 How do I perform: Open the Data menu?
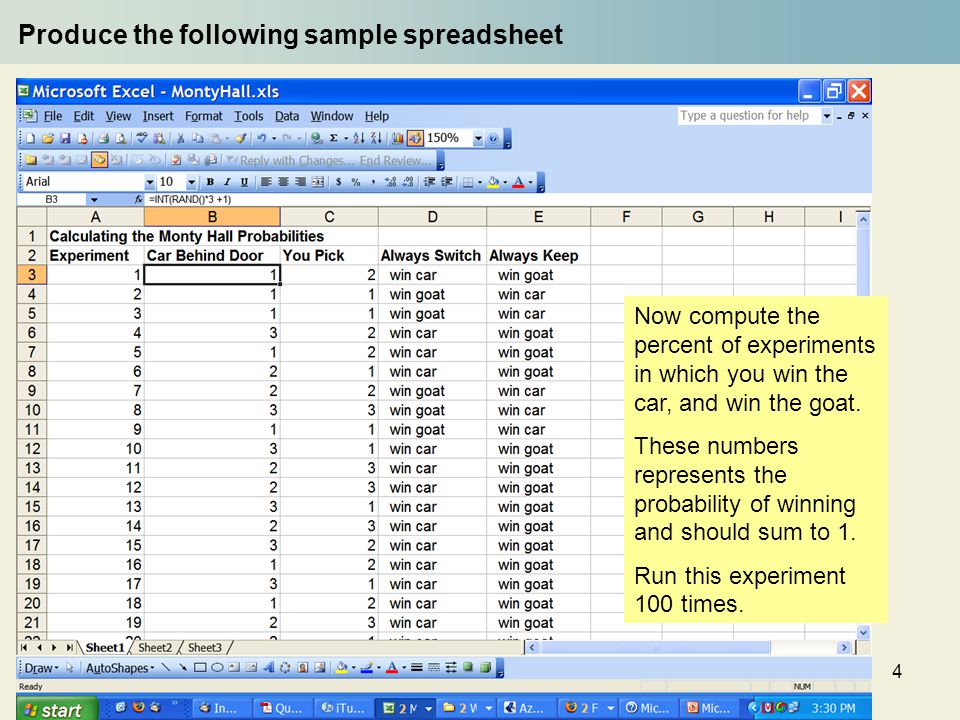(287, 116)
